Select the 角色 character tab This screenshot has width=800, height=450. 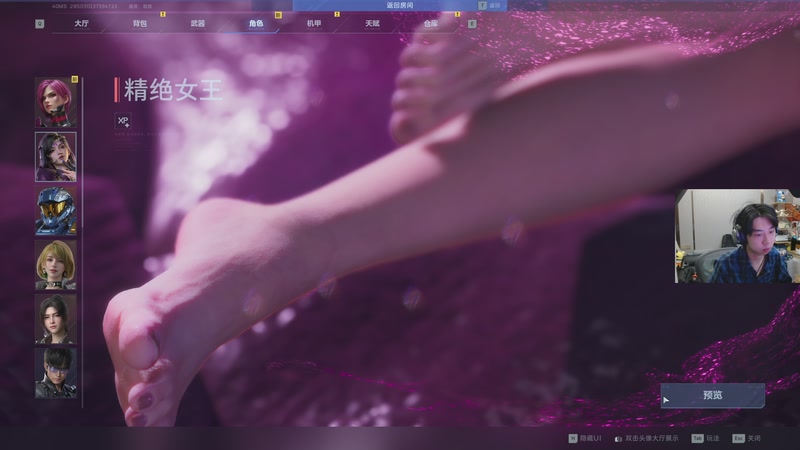point(256,23)
